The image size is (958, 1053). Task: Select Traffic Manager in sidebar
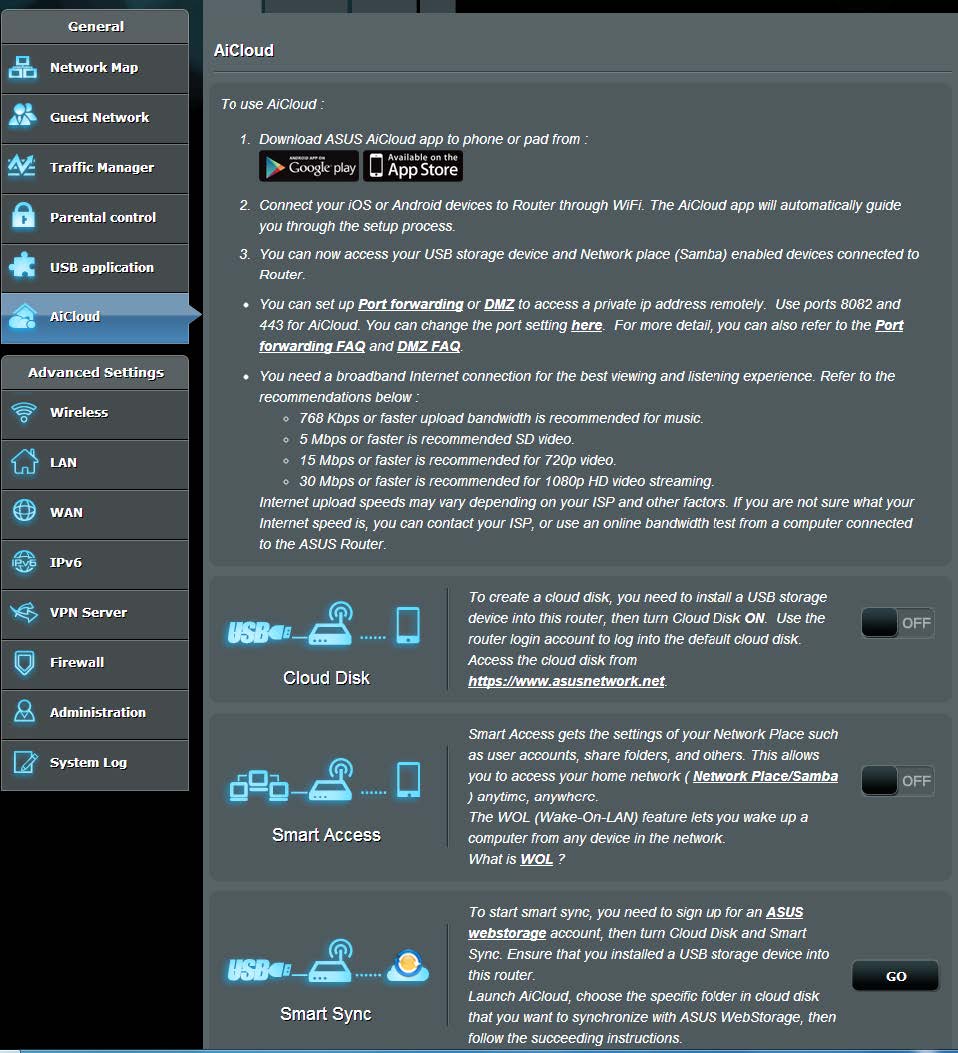95,167
